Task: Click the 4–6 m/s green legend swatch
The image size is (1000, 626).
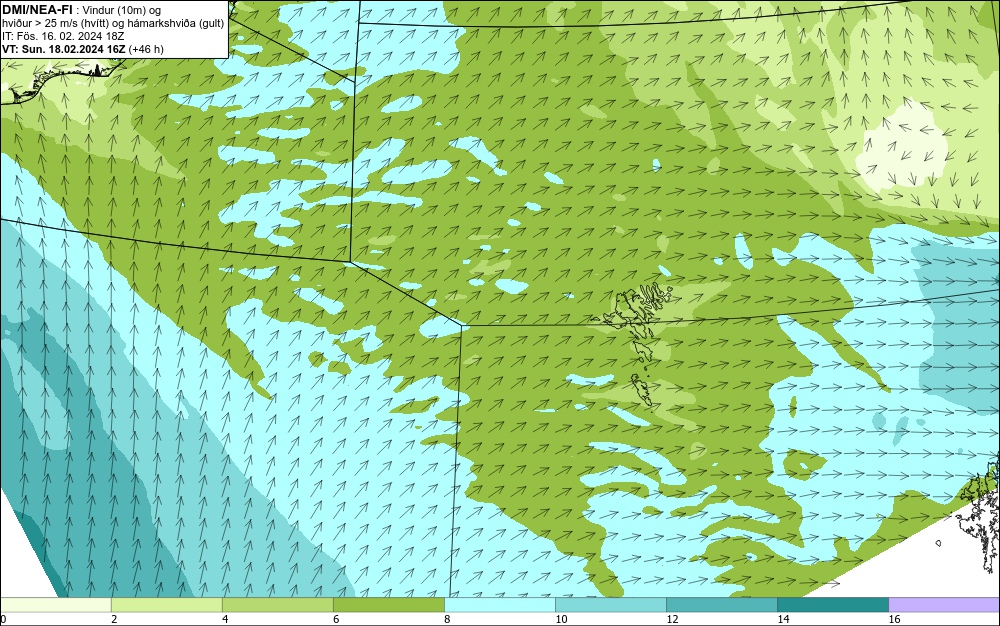Action: 277,605
